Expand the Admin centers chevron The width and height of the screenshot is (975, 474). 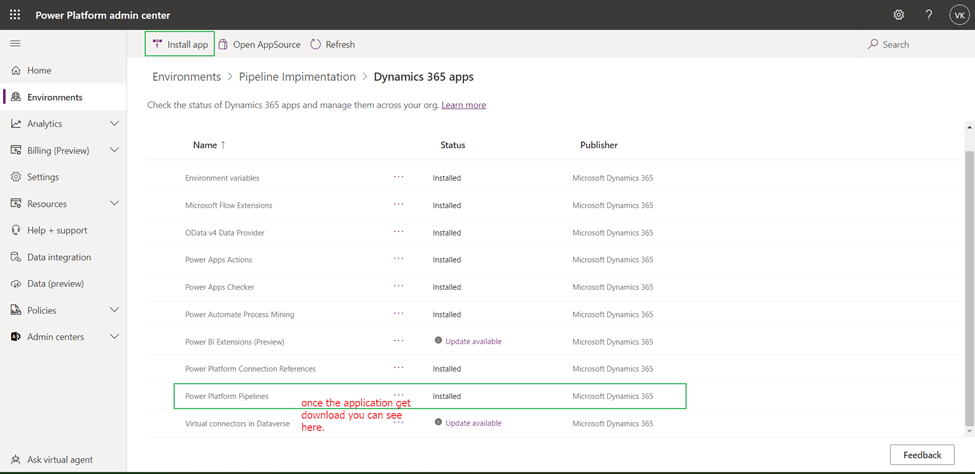[x=114, y=337]
